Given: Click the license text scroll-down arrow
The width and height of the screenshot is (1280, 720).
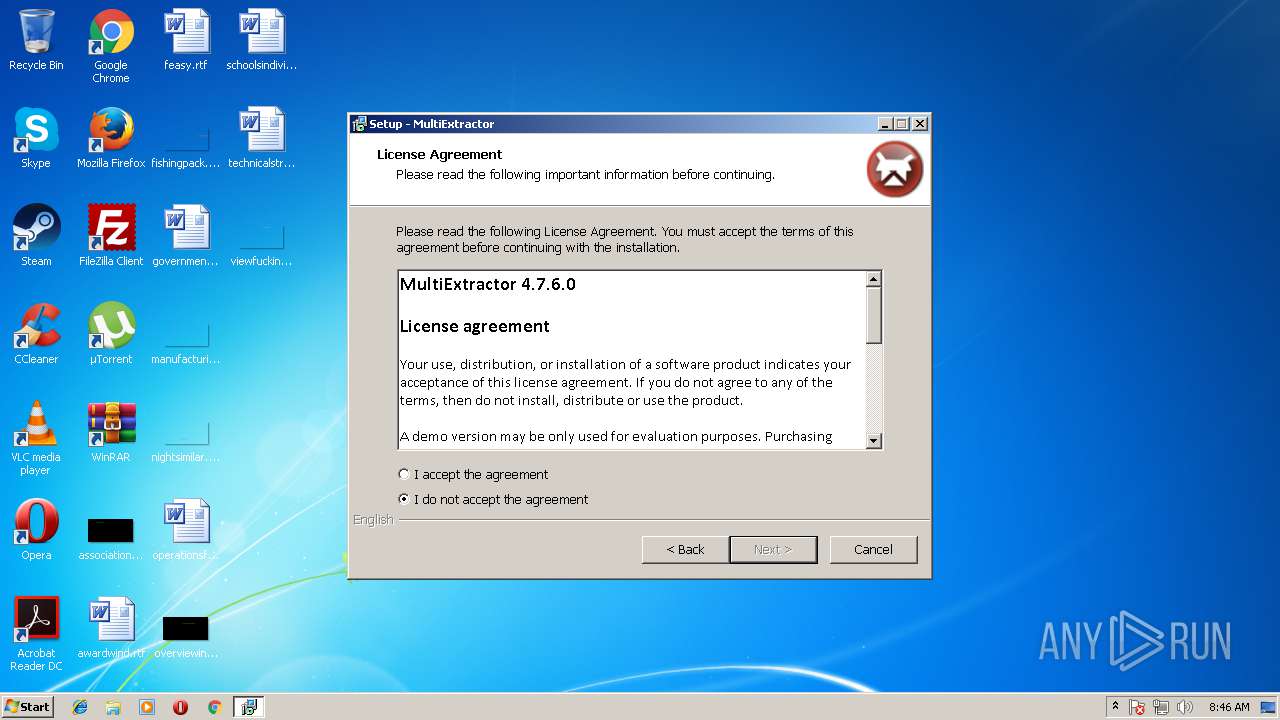Looking at the screenshot, I should (873, 440).
